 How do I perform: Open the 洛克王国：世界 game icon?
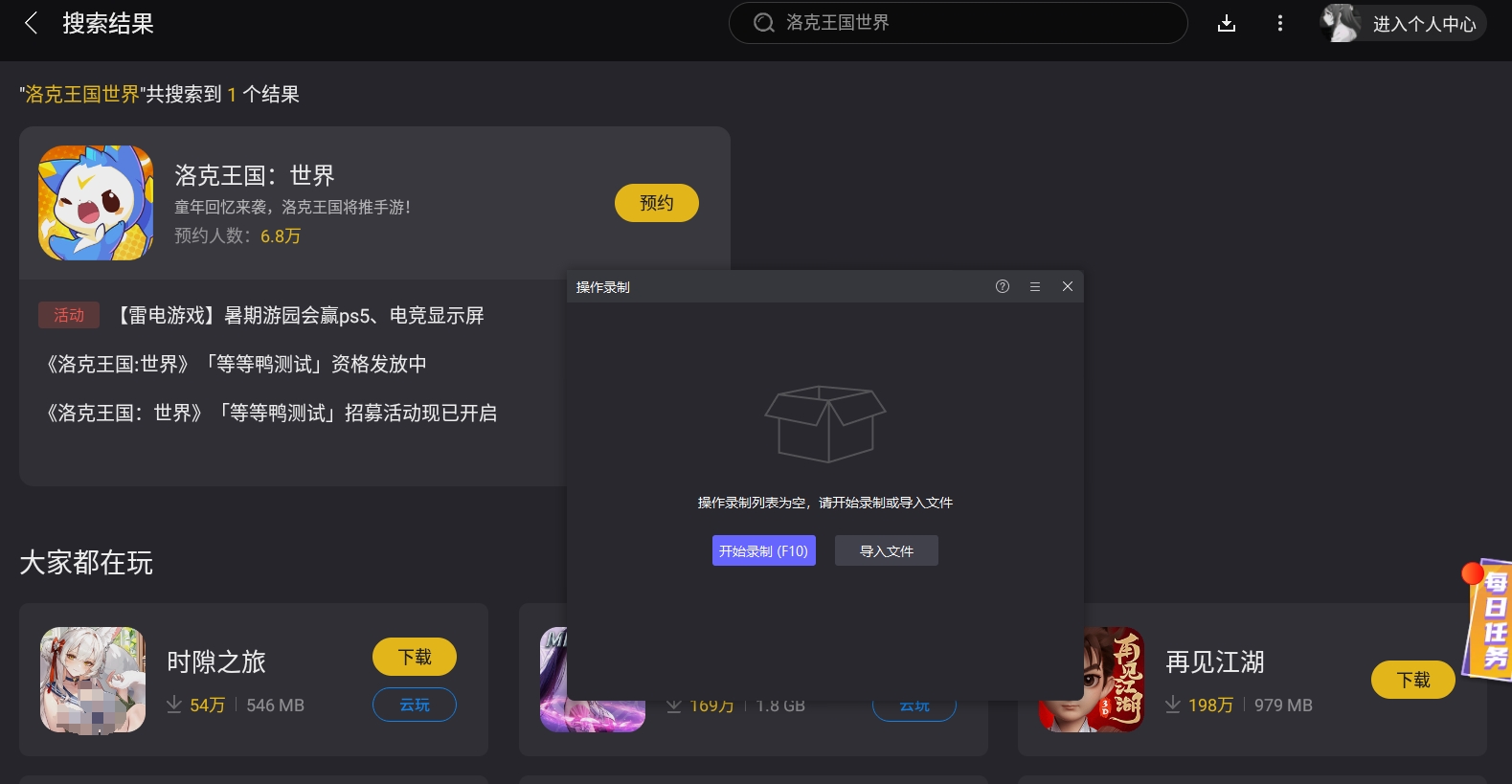(x=96, y=203)
